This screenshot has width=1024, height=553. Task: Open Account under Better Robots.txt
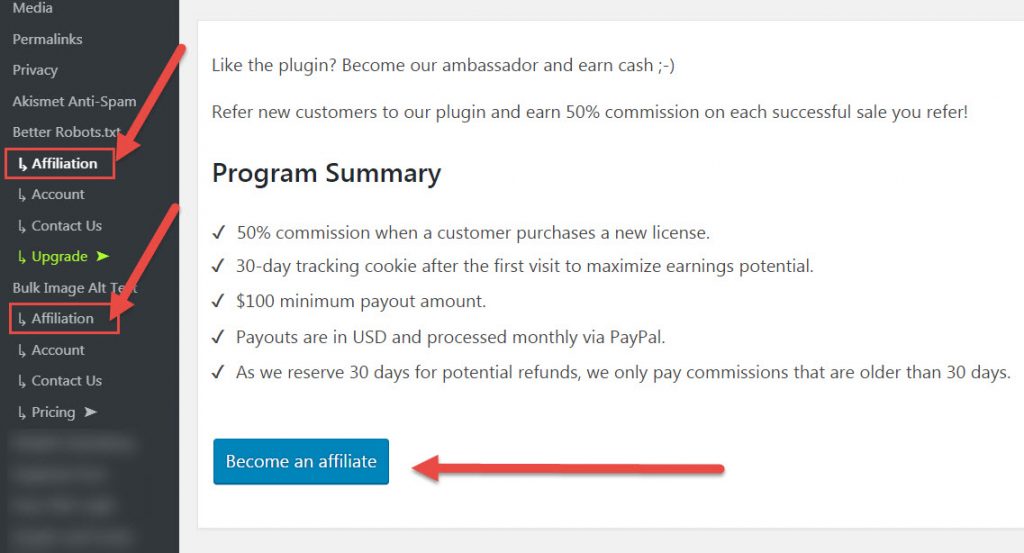[x=52, y=195]
